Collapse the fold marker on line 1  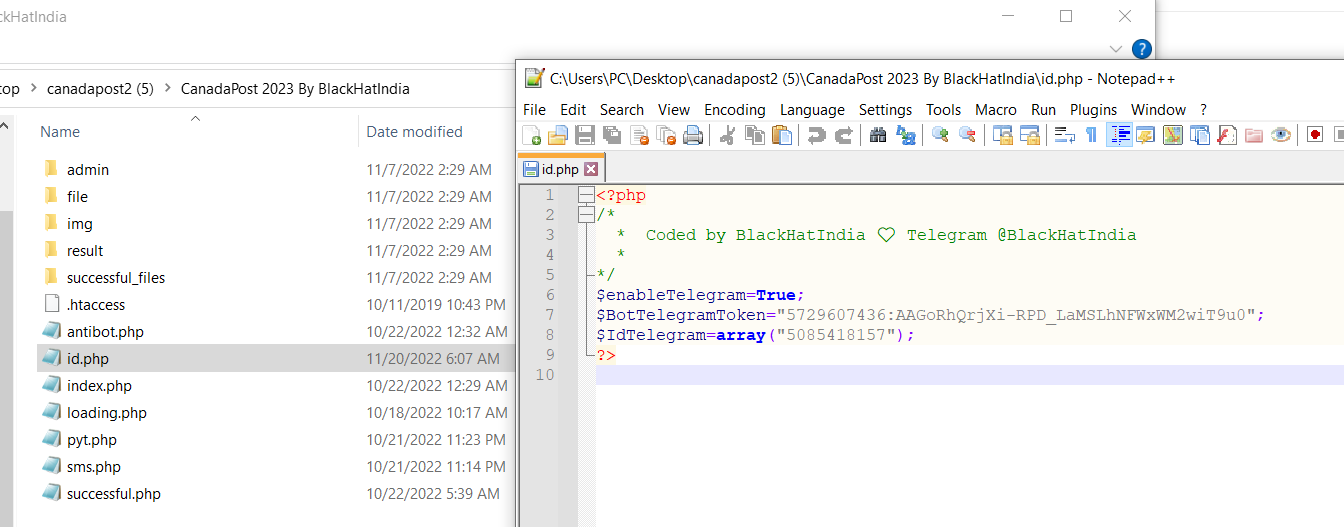point(586,196)
